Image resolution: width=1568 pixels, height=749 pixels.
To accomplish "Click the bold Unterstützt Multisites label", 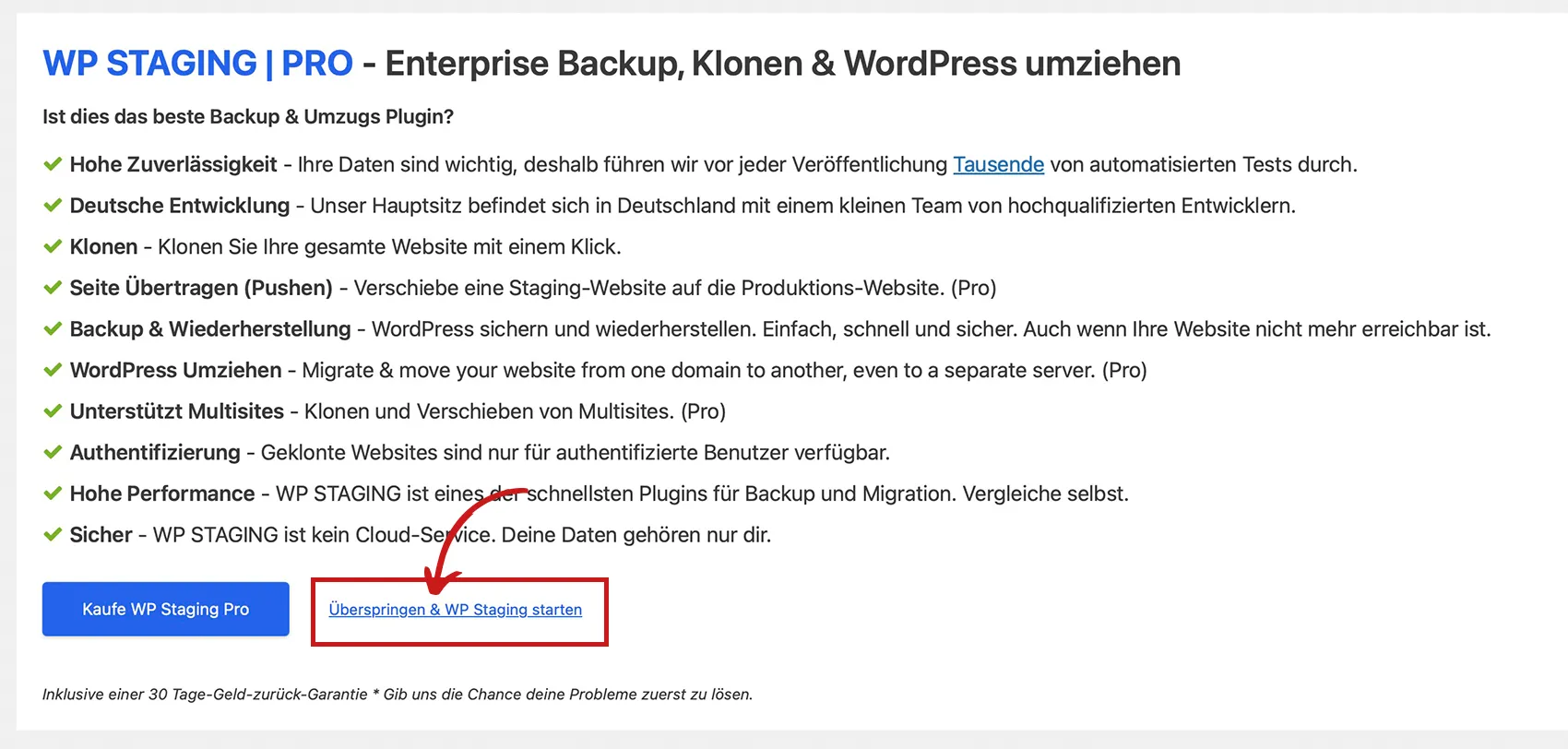I will pos(177,411).
